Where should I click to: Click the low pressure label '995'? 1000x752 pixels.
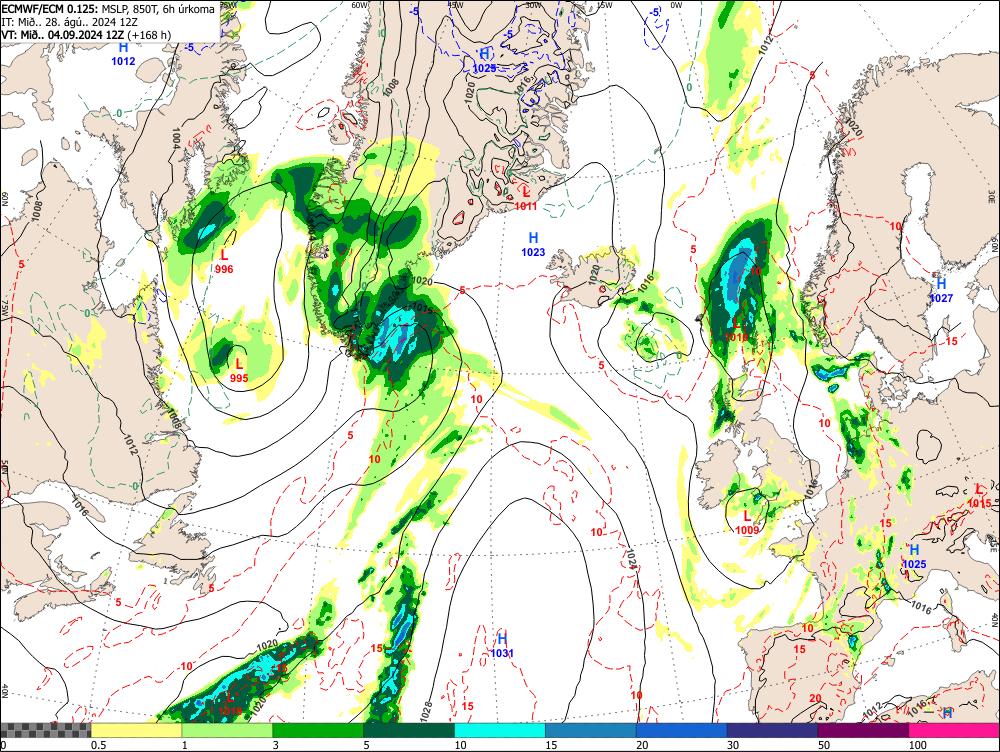pos(239,378)
